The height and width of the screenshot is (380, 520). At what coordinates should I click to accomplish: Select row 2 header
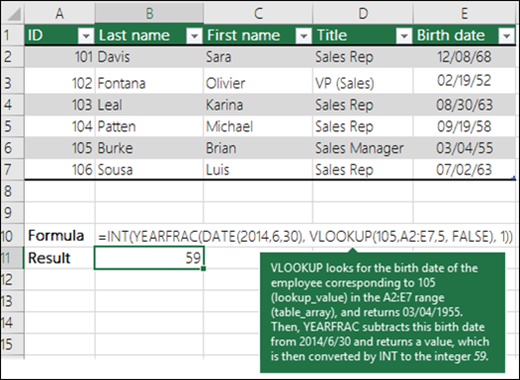(12, 57)
